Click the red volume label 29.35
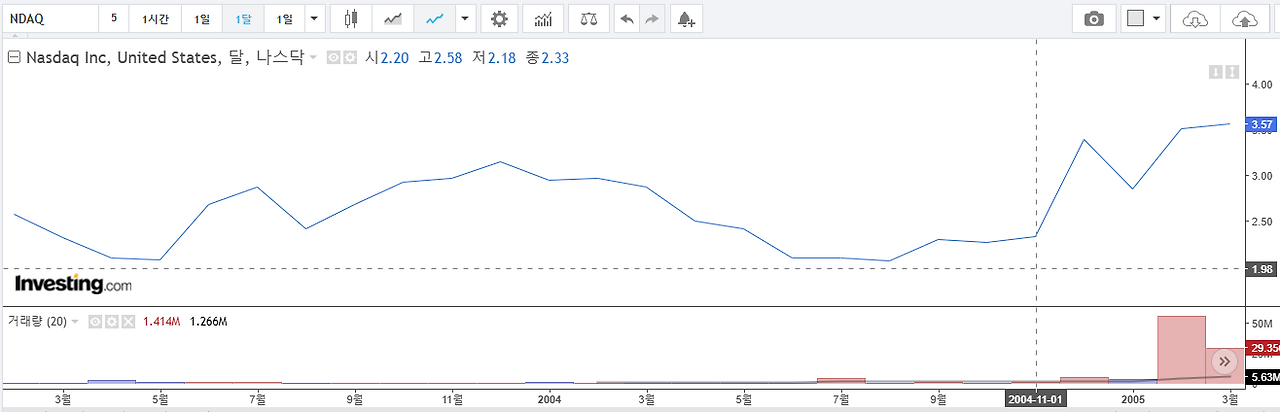 (1263, 348)
